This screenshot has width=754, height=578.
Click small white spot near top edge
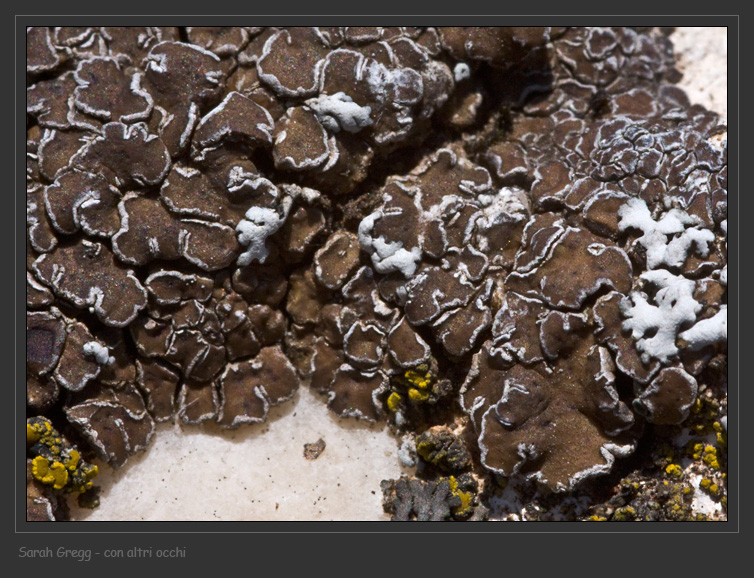(x=461, y=71)
